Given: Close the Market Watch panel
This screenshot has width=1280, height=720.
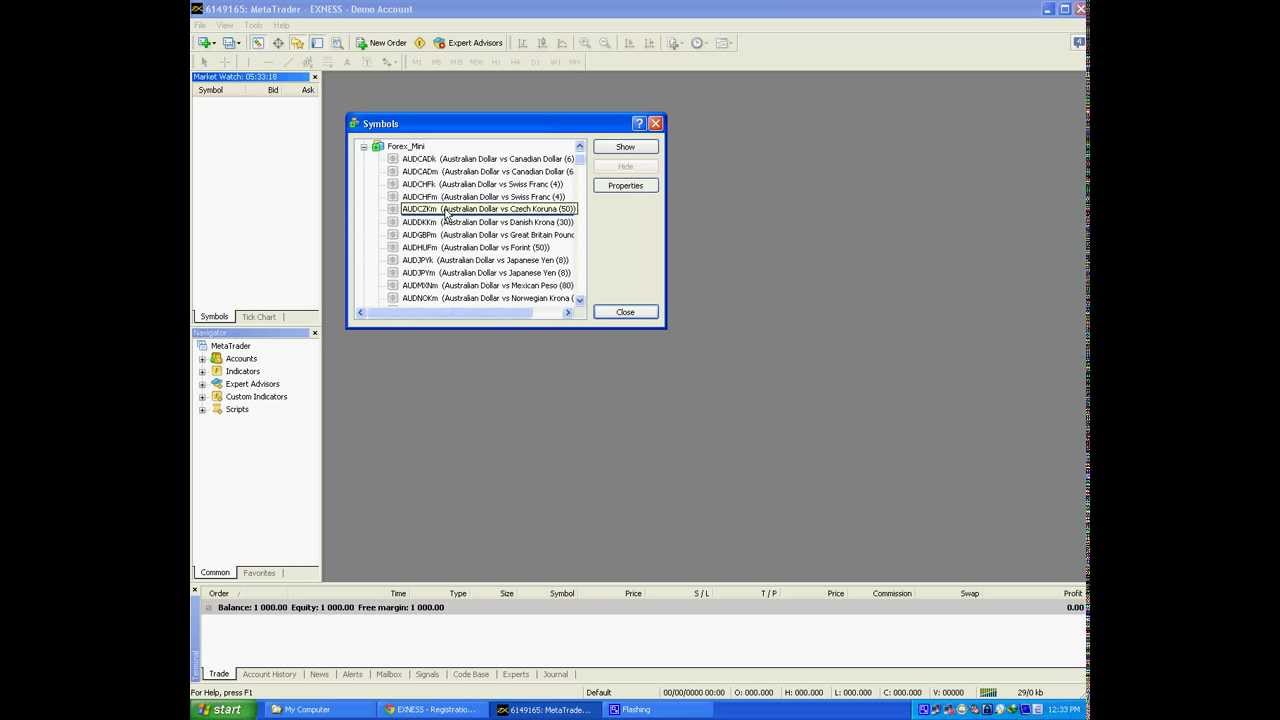Looking at the screenshot, I should (315, 77).
